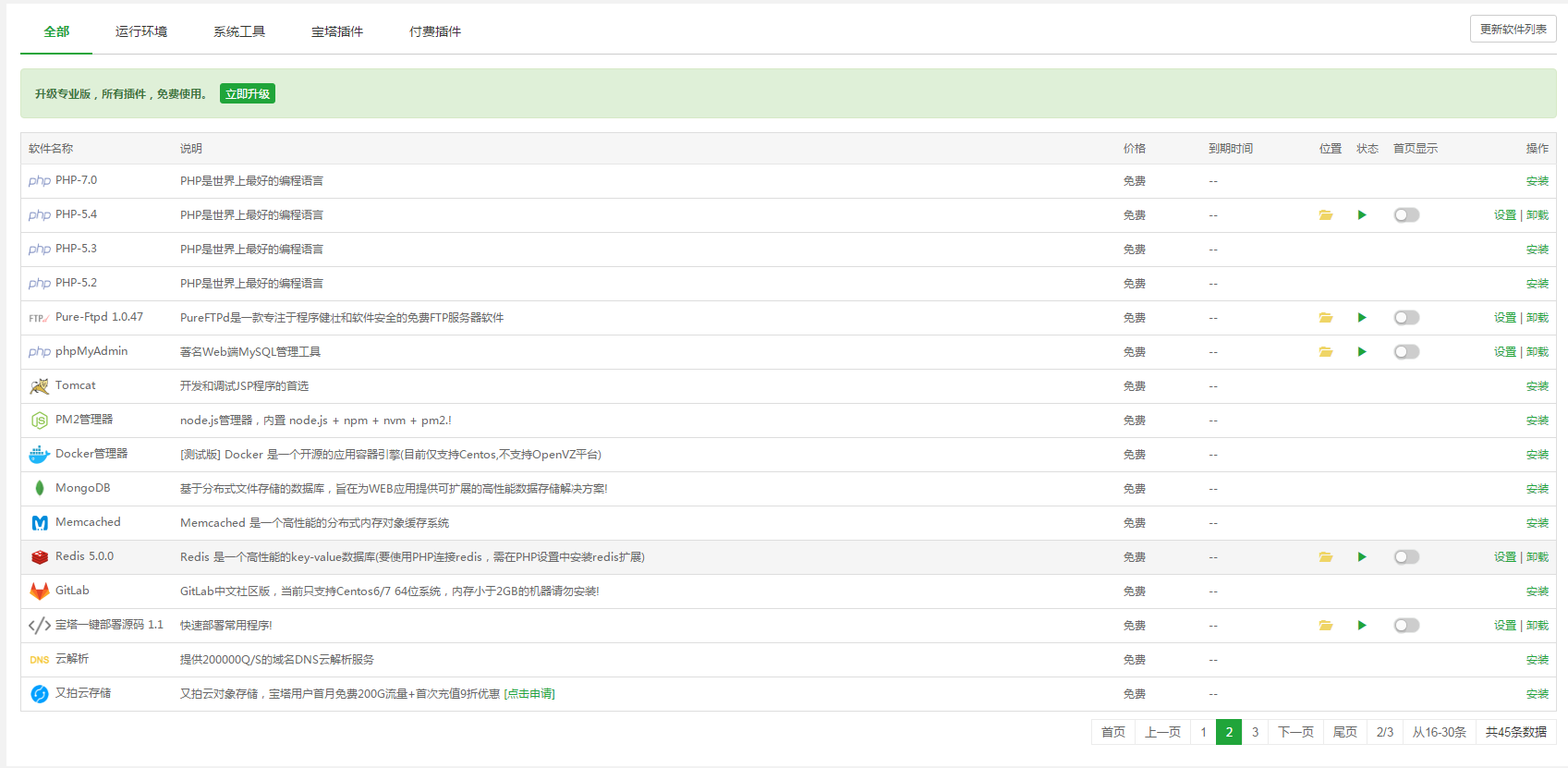Install GitLab via 安装 link

[x=1538, y=591]
